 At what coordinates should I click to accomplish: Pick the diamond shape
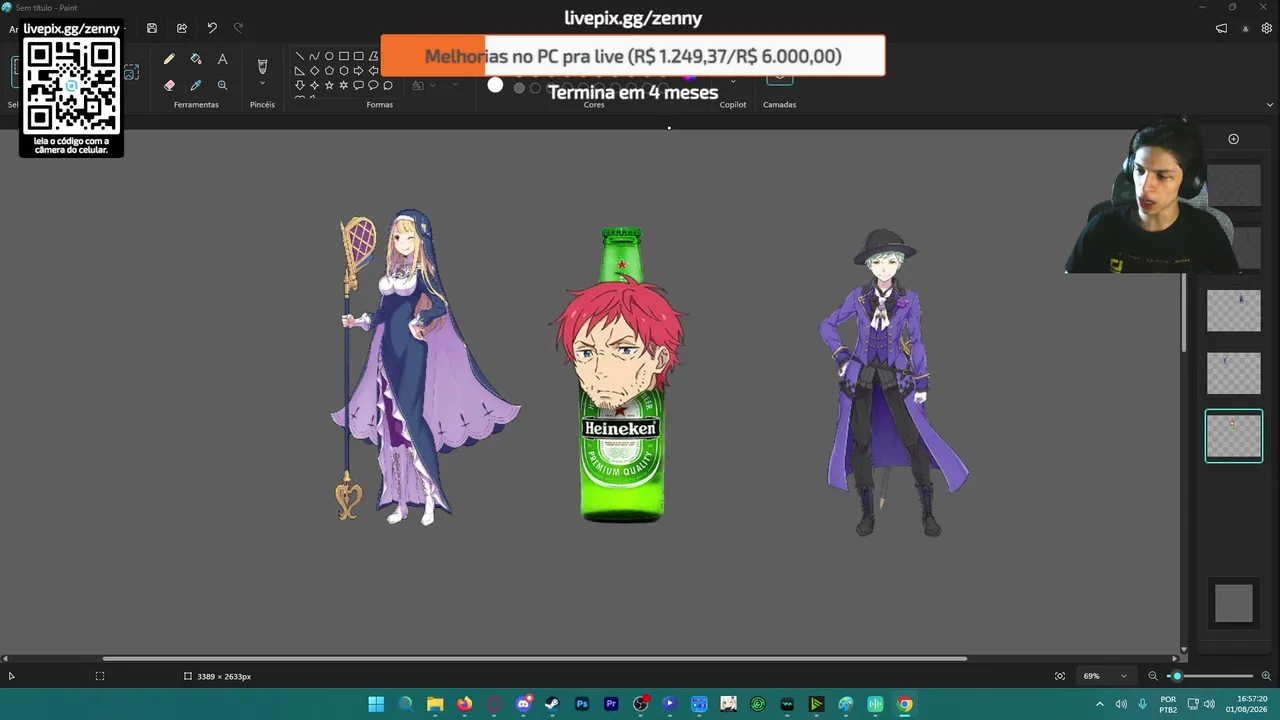click(x=314, y=71)
